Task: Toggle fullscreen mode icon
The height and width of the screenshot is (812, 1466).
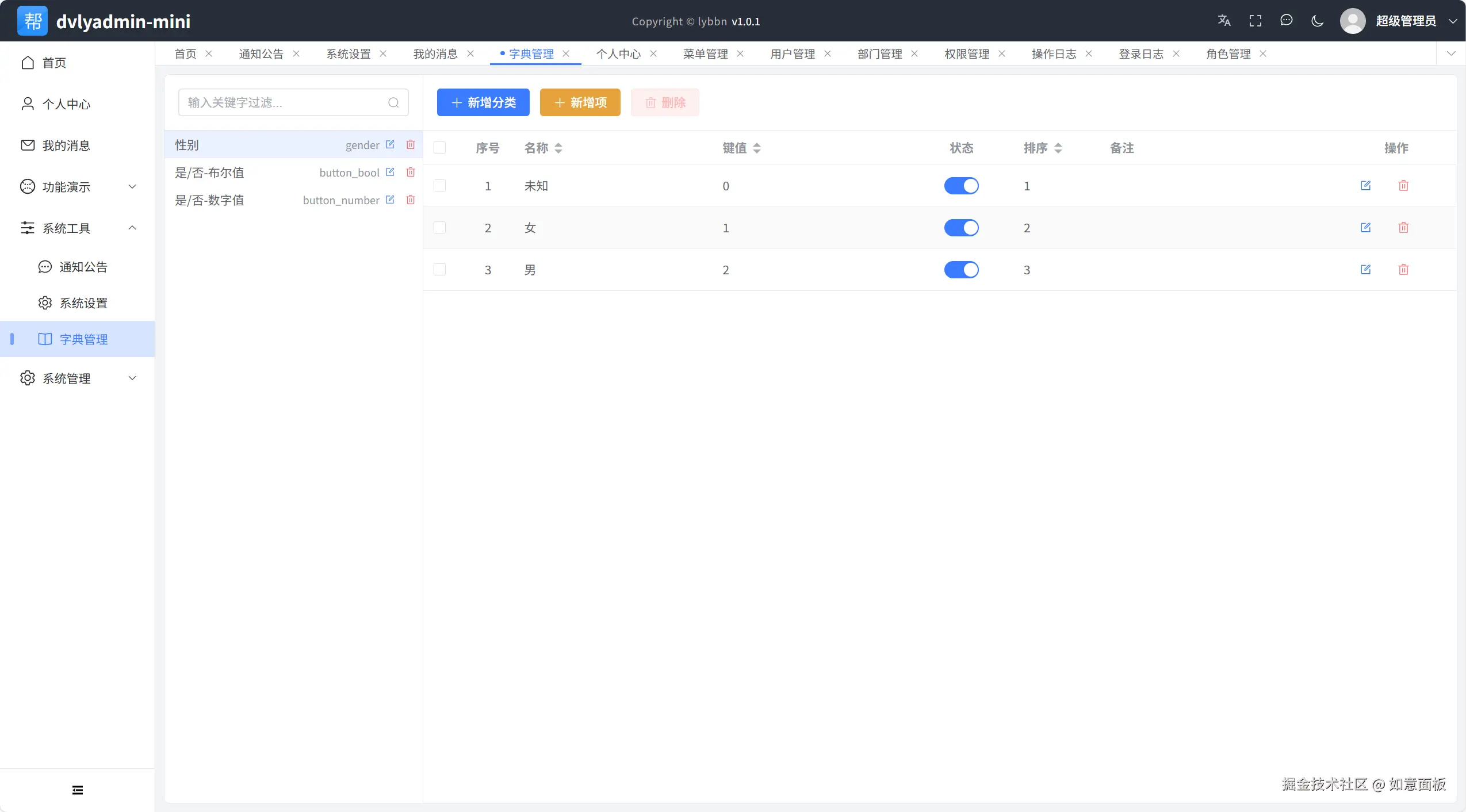Action: [1256, 21]
